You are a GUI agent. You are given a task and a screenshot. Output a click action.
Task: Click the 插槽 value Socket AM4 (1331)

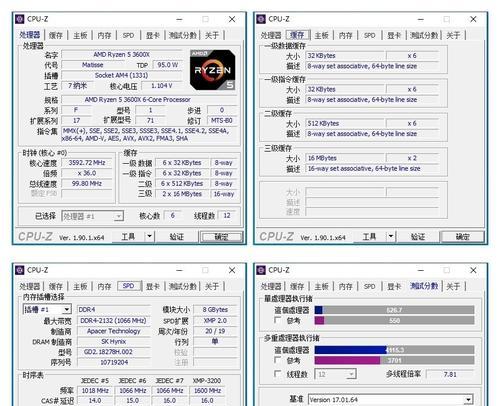[122, 75]
